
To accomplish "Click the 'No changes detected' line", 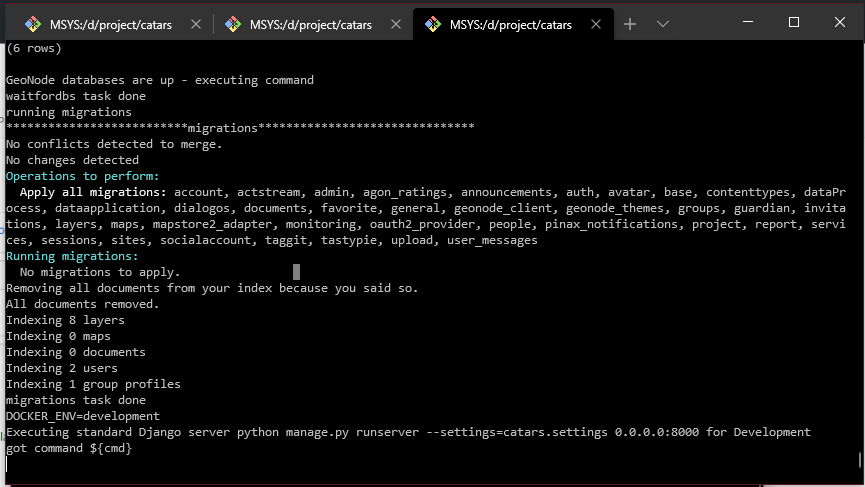I will pyautogui.click(x=72, y=160).
